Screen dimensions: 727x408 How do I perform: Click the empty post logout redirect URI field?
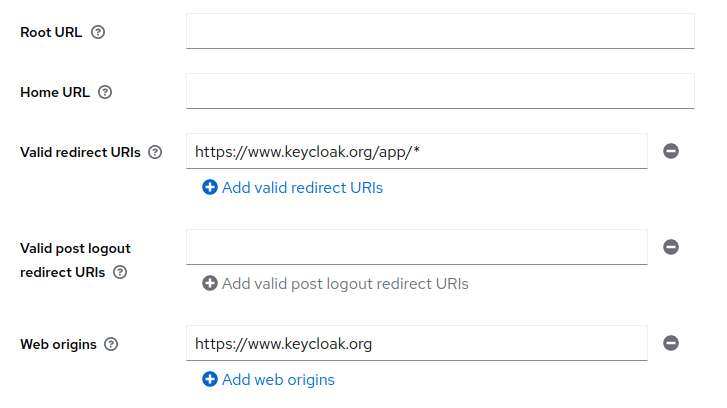coord(416,247)
